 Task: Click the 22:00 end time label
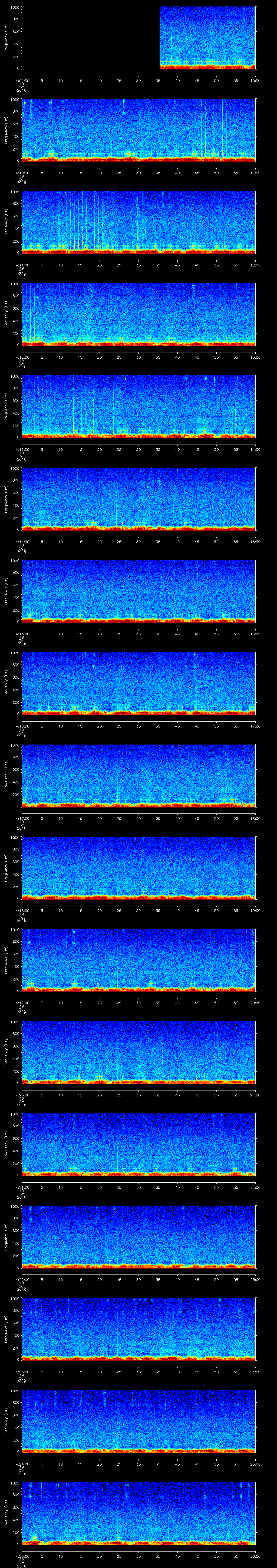coord(255,1187)
